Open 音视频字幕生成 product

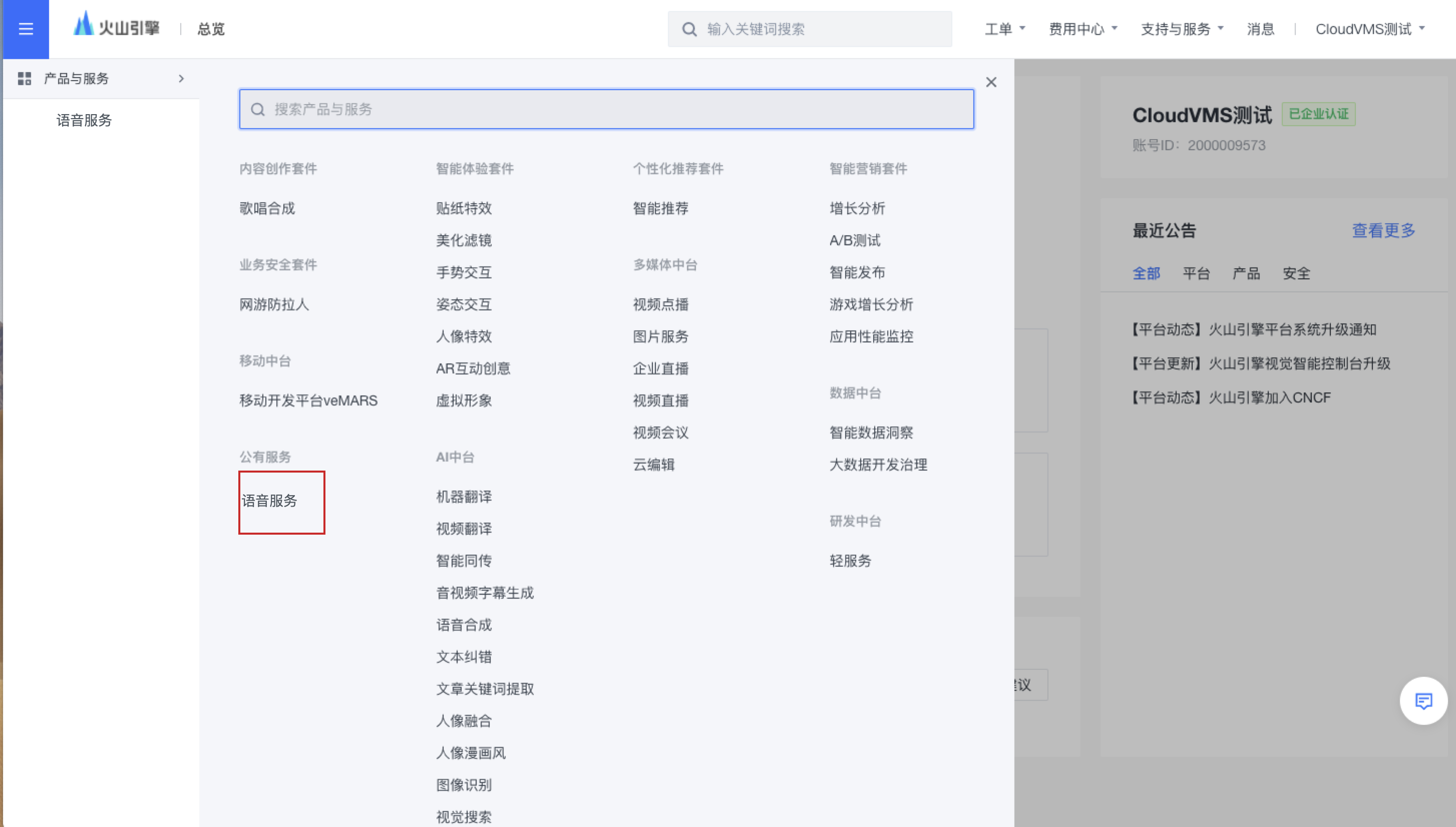(x=485, y=593)
